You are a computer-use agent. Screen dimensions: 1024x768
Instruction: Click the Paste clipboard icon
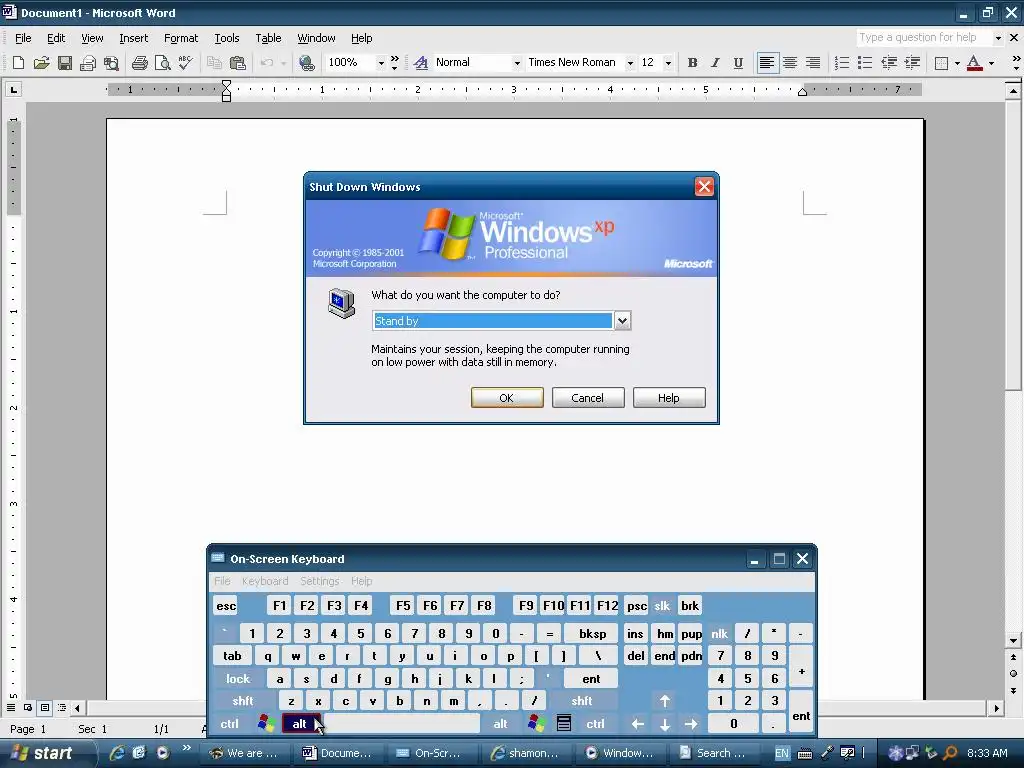pyautogui.click(x=238, y=63)
